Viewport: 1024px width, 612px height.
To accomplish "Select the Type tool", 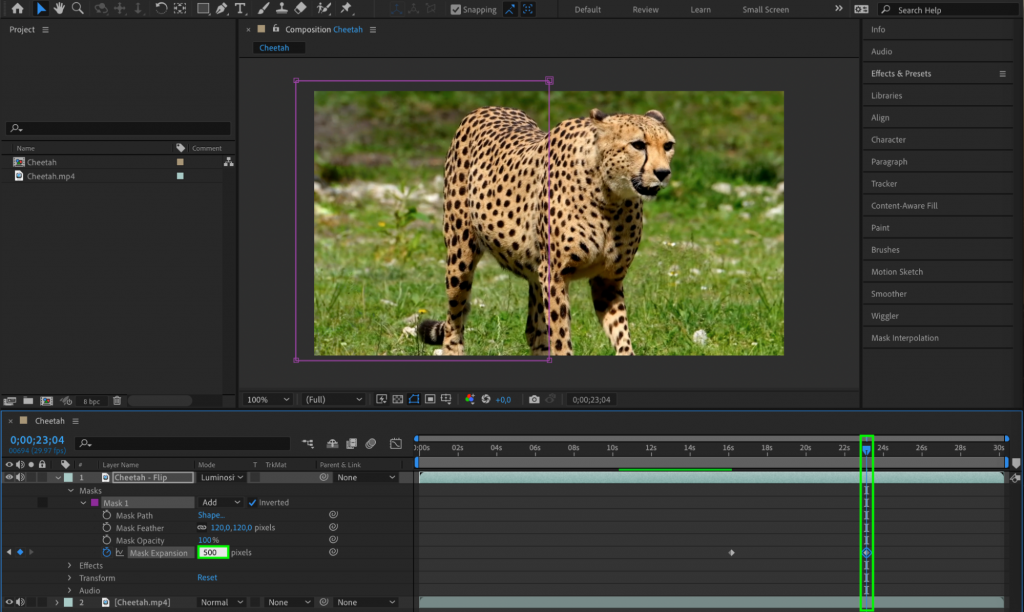I will [240, 9].
